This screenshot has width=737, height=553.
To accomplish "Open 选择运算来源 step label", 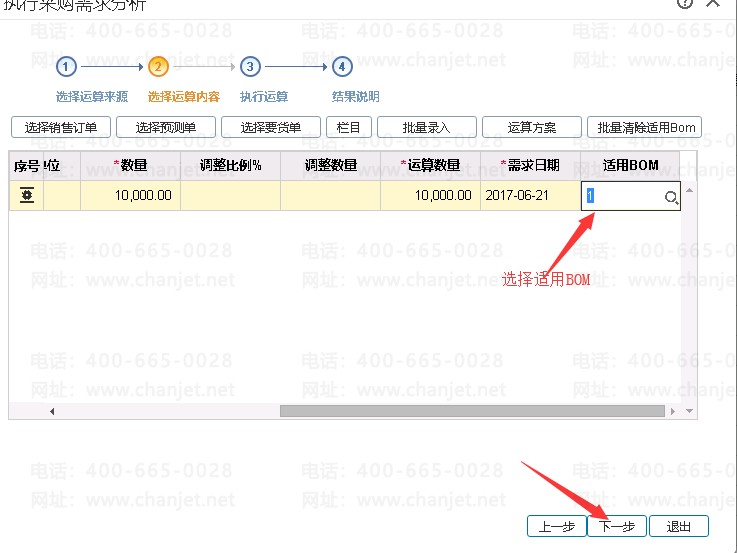I will 92,97.
